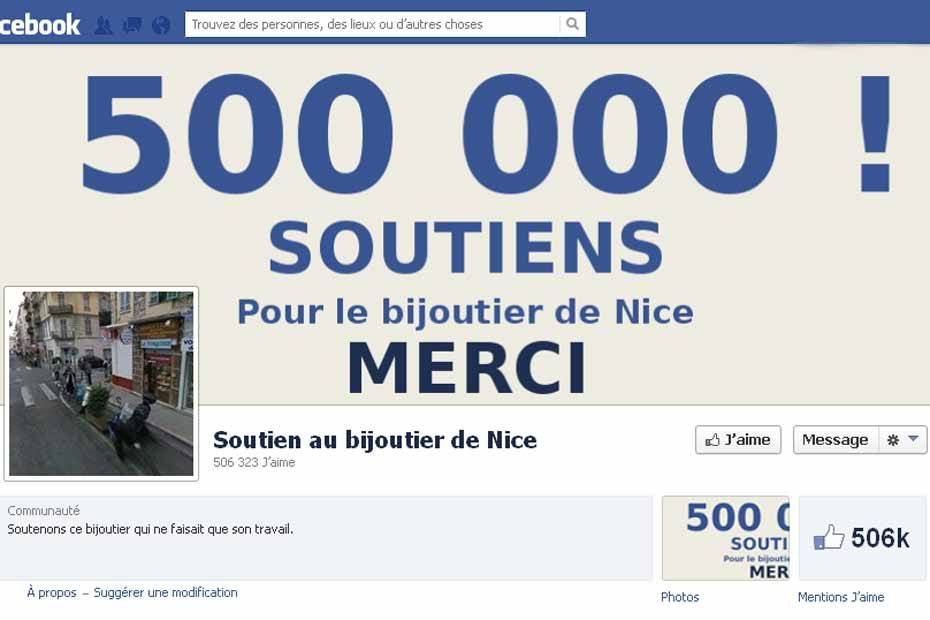The height and width of the screenshot is (620, 930).
Task: Open the friend requests icon
Action: tap(103, 25)
